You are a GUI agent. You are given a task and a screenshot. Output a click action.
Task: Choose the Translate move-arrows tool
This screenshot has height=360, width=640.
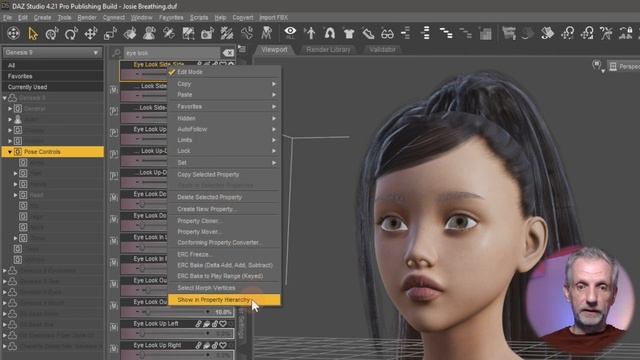[91, 33]
